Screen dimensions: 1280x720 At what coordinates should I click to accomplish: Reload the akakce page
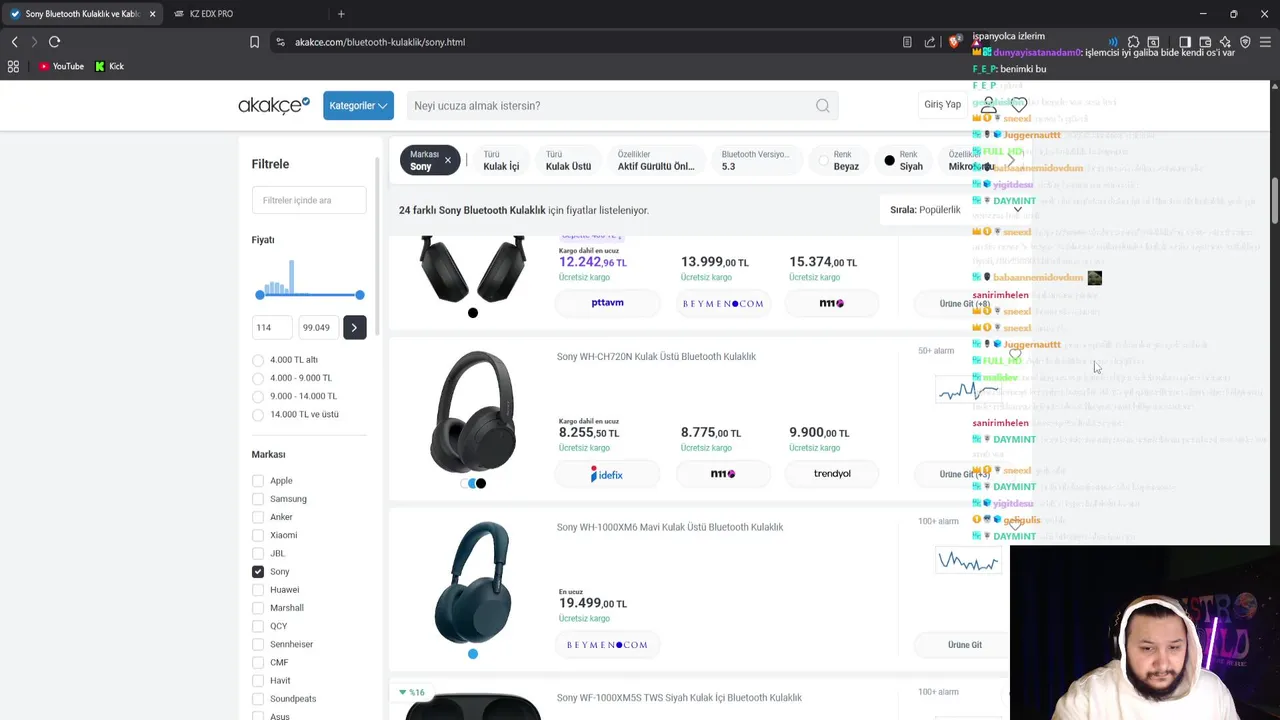point(54,42)
